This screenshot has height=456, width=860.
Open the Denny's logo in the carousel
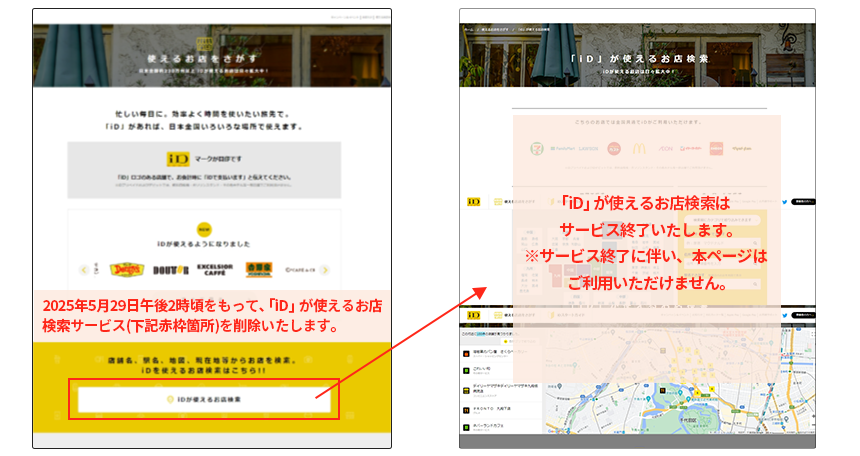[x=127, y=269]
